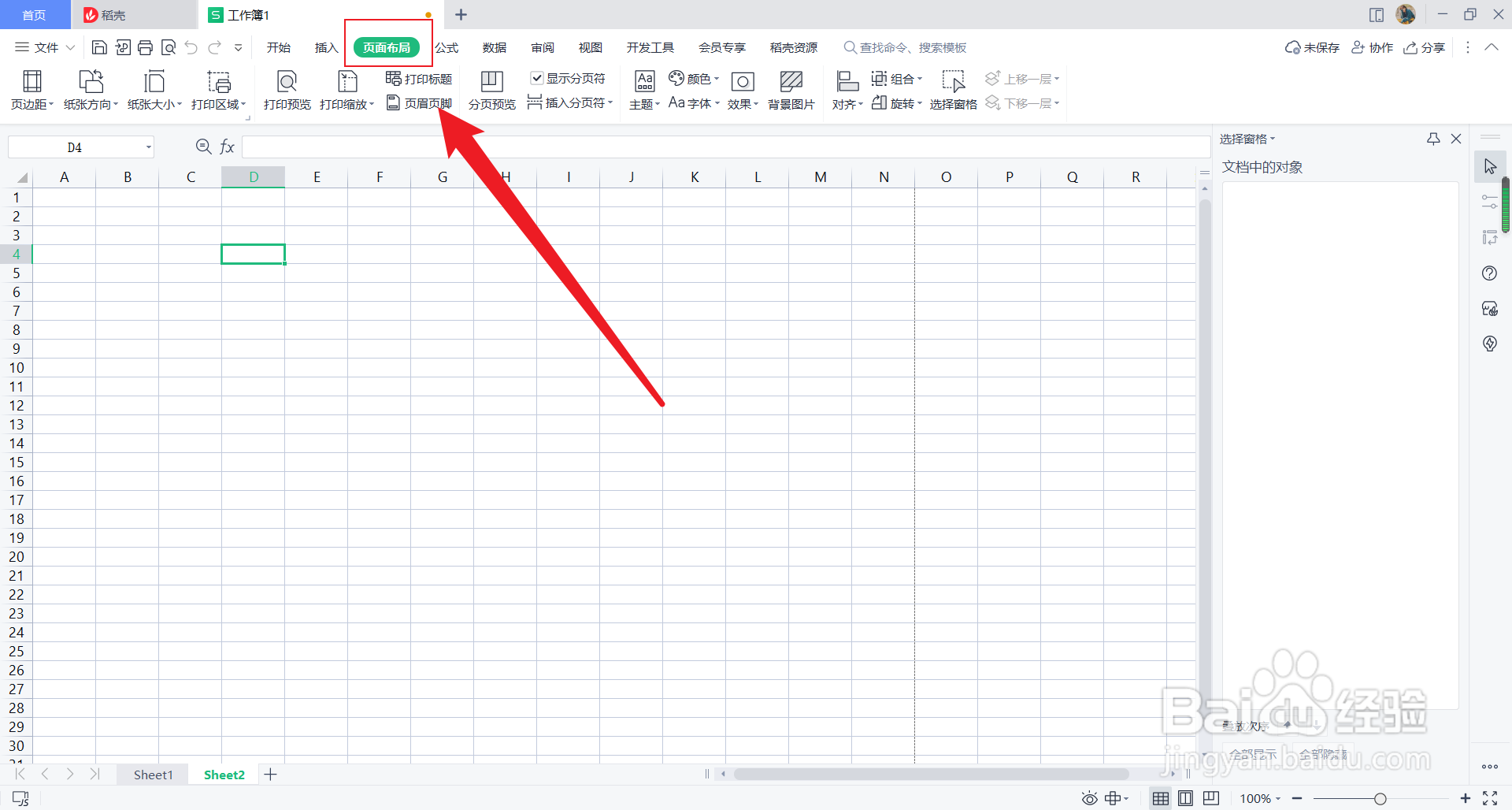Screen dimensions: 1512x810
Task: Click the search commands box 查找命令
Action: [904, 47]
